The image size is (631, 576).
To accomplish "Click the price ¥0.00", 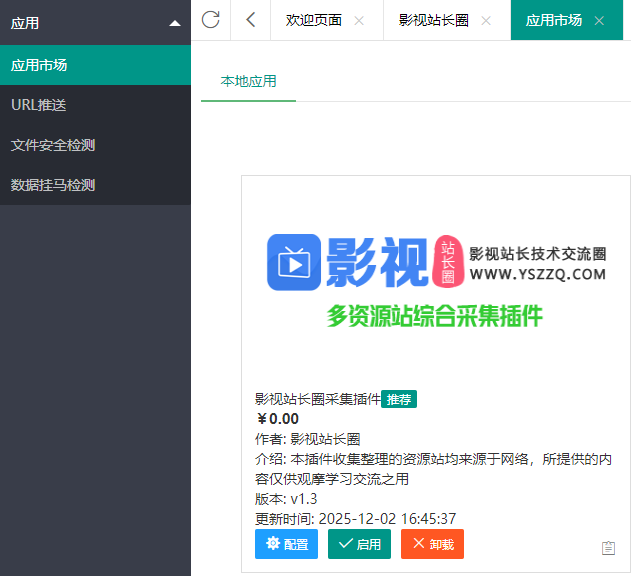I will pos(278,419).
